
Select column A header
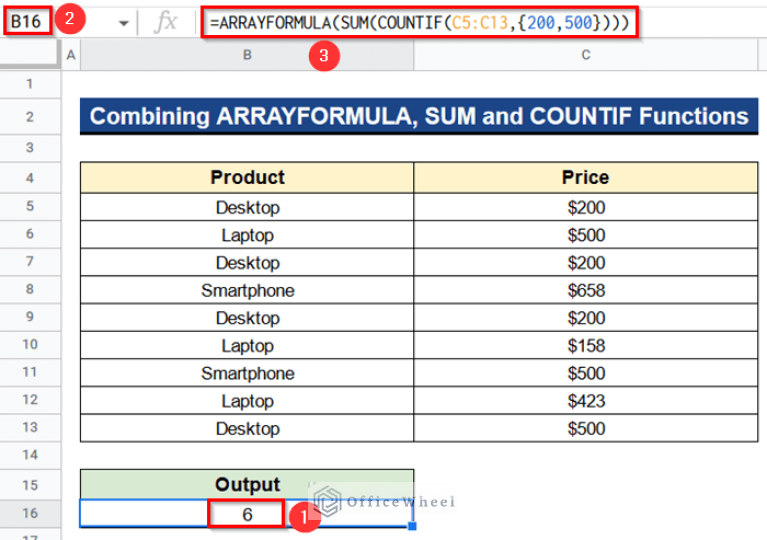click(x=71, y=55)
